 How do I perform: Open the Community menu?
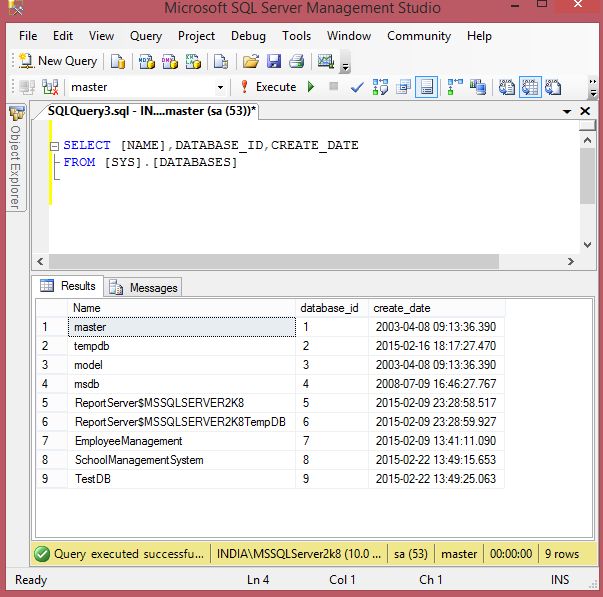(x=419, y=36)
